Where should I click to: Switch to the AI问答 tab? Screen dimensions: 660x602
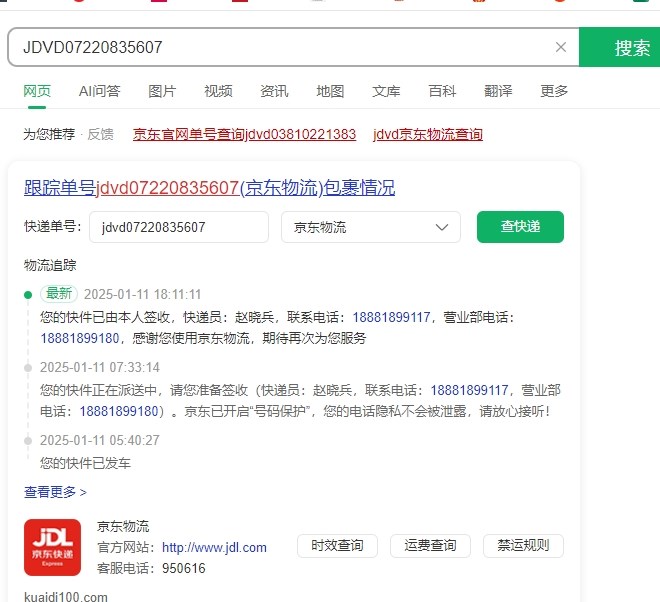pyautogui.click(x=99, y=91)
